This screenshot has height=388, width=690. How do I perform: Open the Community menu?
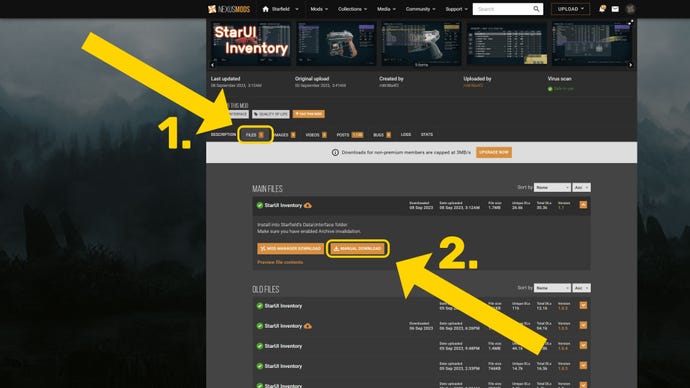pyautogui.click(x=420, y=9)
